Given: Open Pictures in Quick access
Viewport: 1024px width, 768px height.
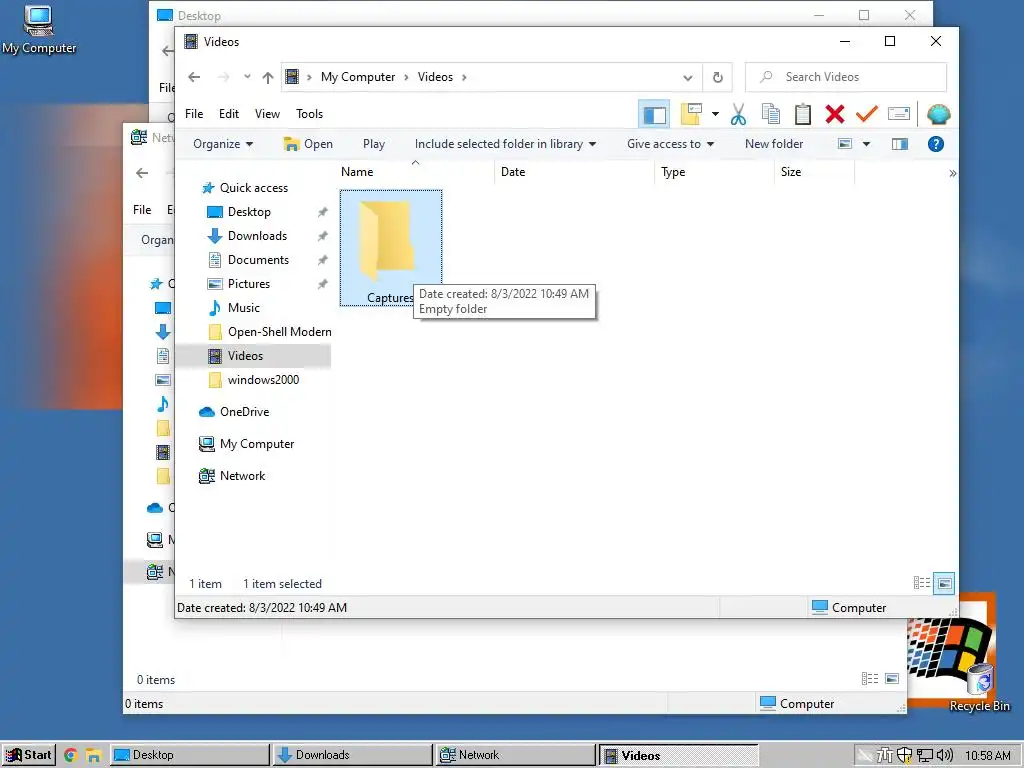Looking at the screenshot, I should 249,284.
